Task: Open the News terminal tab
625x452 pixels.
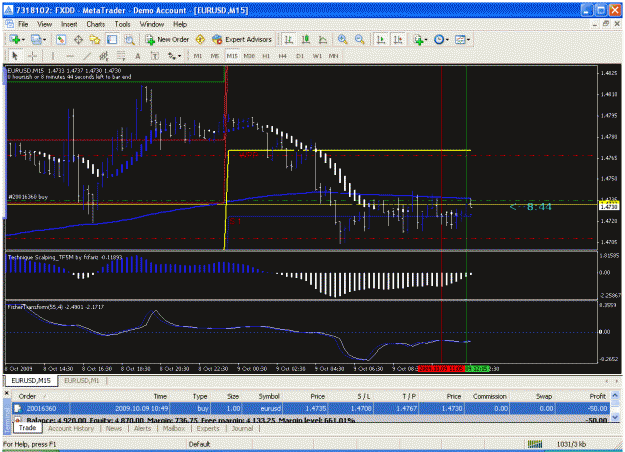Action: click(x=114, y=428)
